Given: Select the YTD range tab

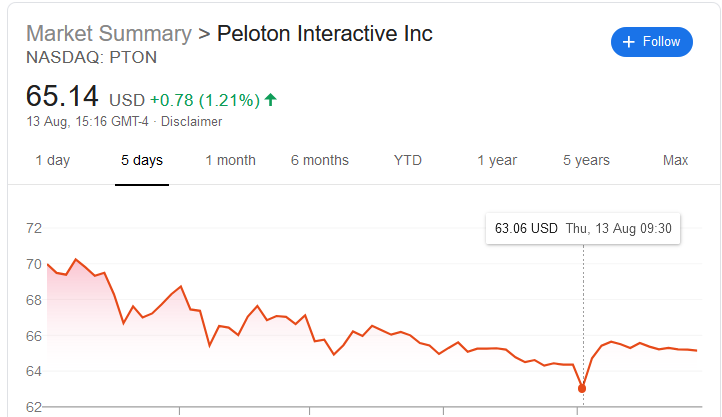Looking at the screenshot, I should click(x=407, y=160).
